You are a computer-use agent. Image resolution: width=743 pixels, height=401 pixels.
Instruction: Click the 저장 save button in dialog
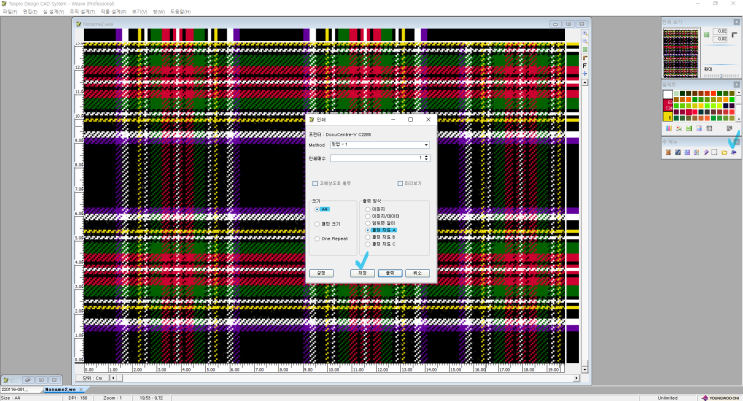point(362,273)
